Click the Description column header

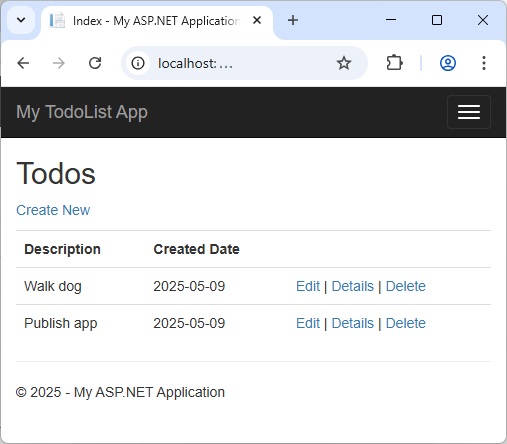click(x=62, y=249)
